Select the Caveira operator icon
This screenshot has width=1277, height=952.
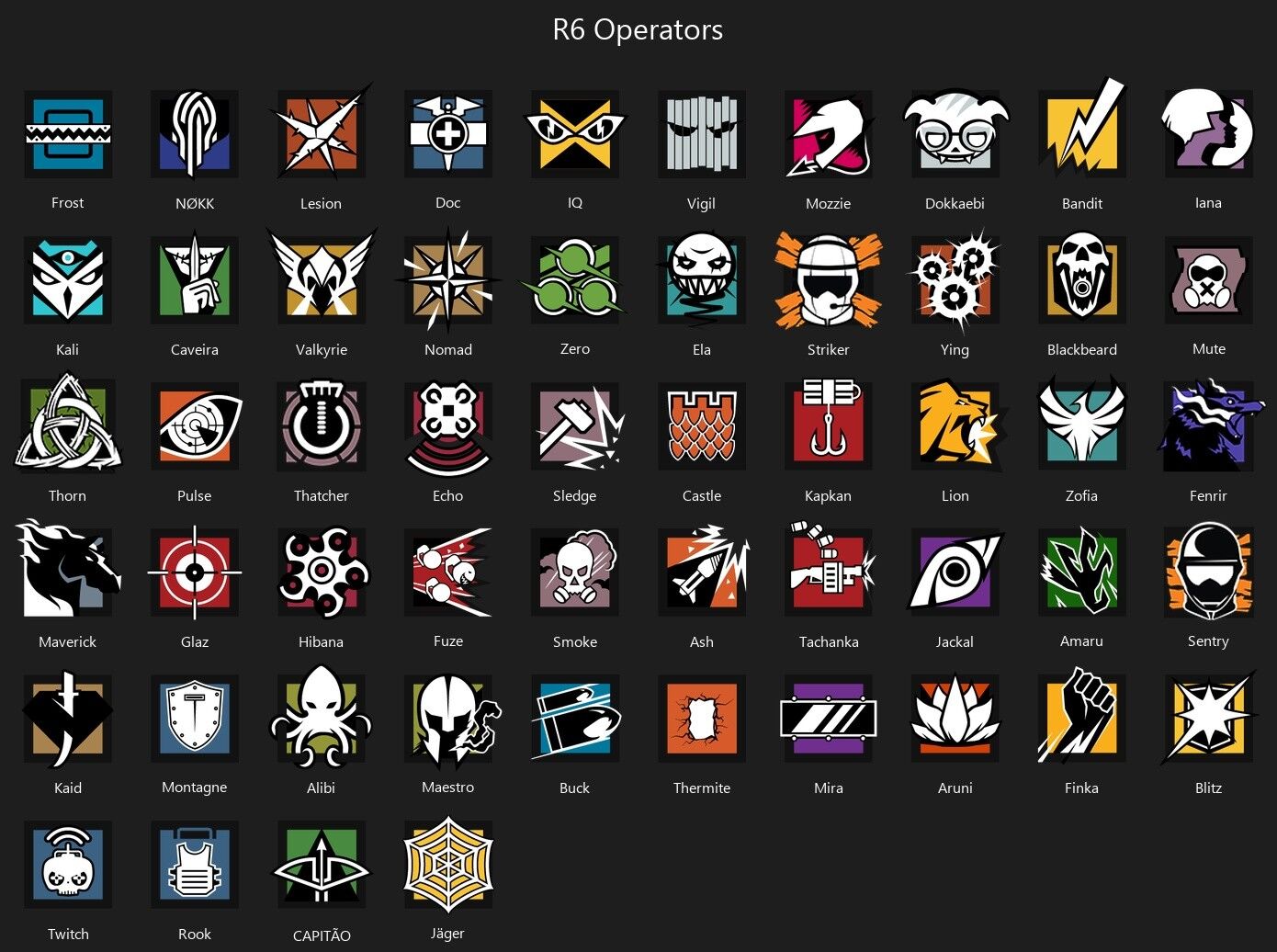[195, 278]
